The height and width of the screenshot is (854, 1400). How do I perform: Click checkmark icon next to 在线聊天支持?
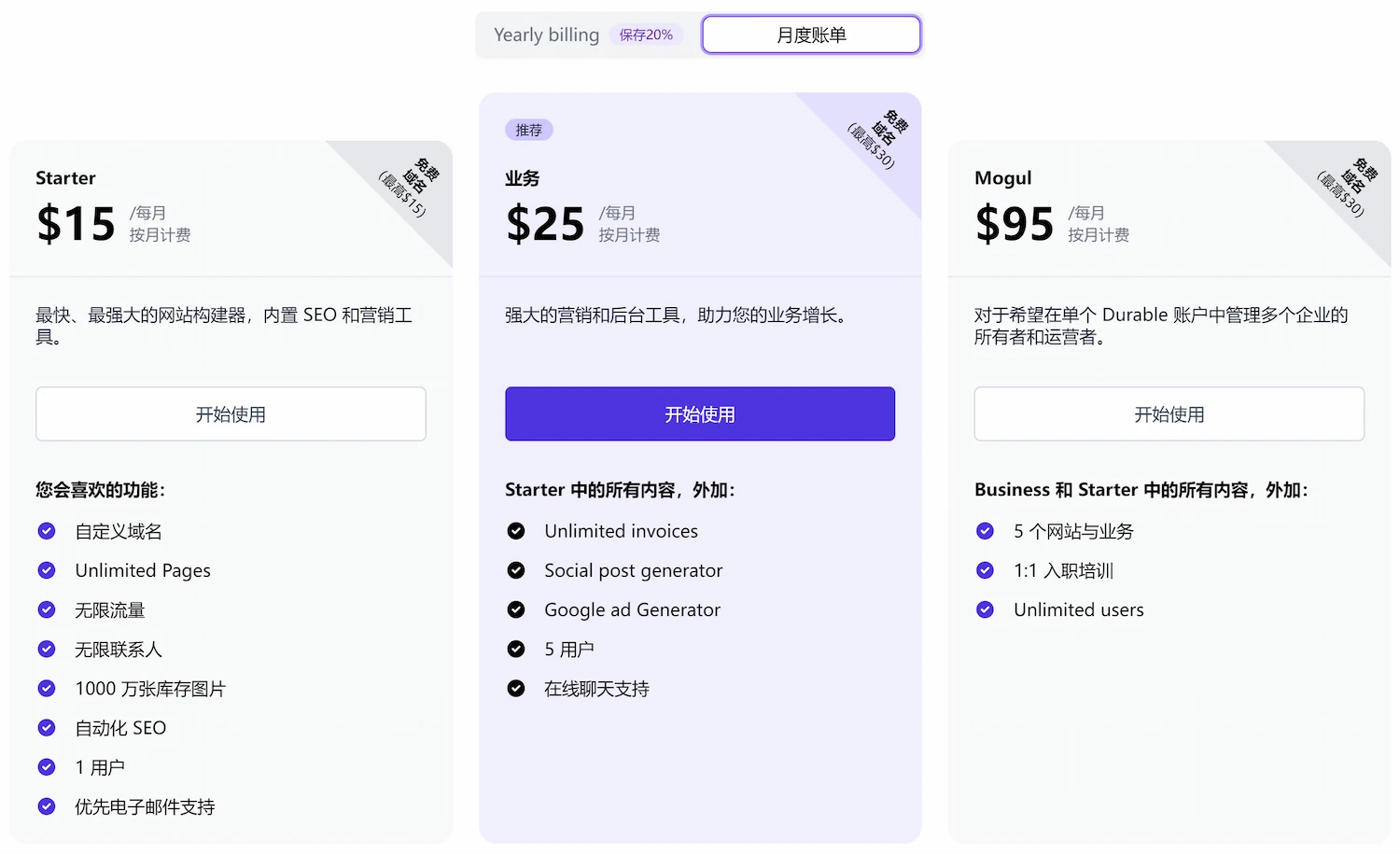(516, 689)
